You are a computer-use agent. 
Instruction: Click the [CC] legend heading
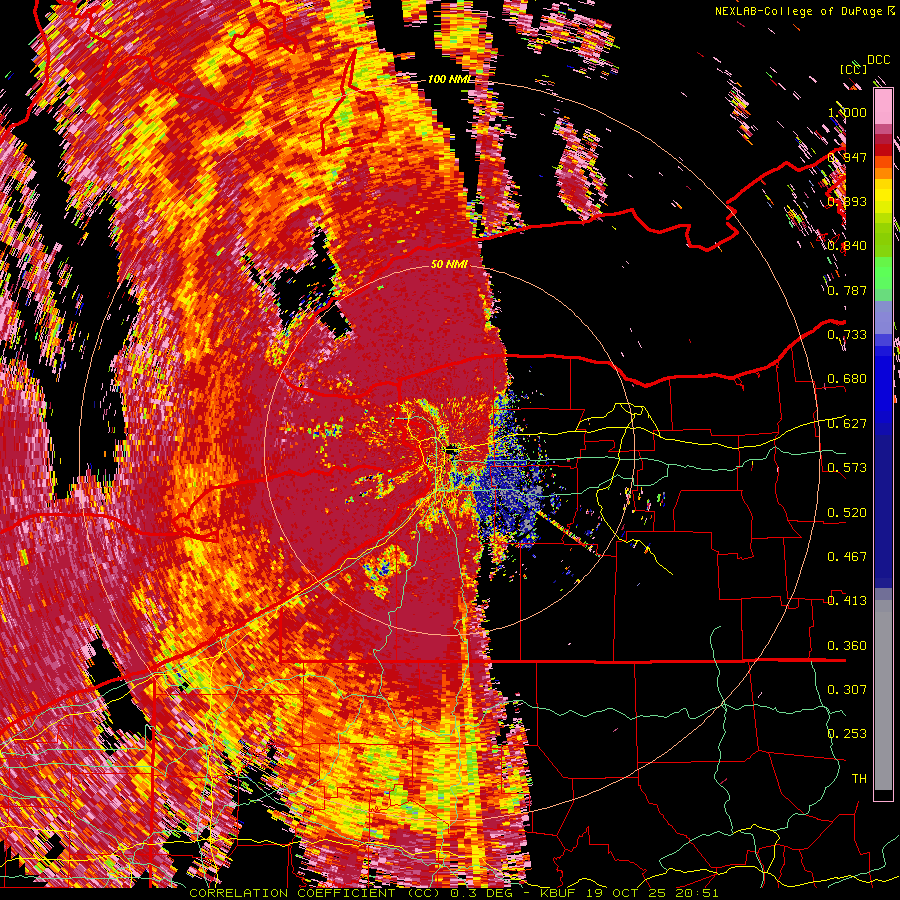click(854, 69)
